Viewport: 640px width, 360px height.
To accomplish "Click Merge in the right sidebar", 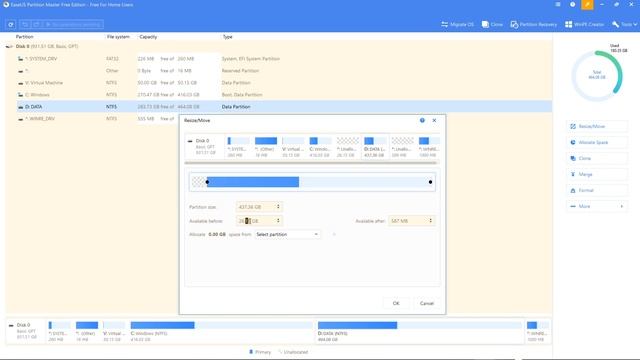I will (x=597, y=174).
